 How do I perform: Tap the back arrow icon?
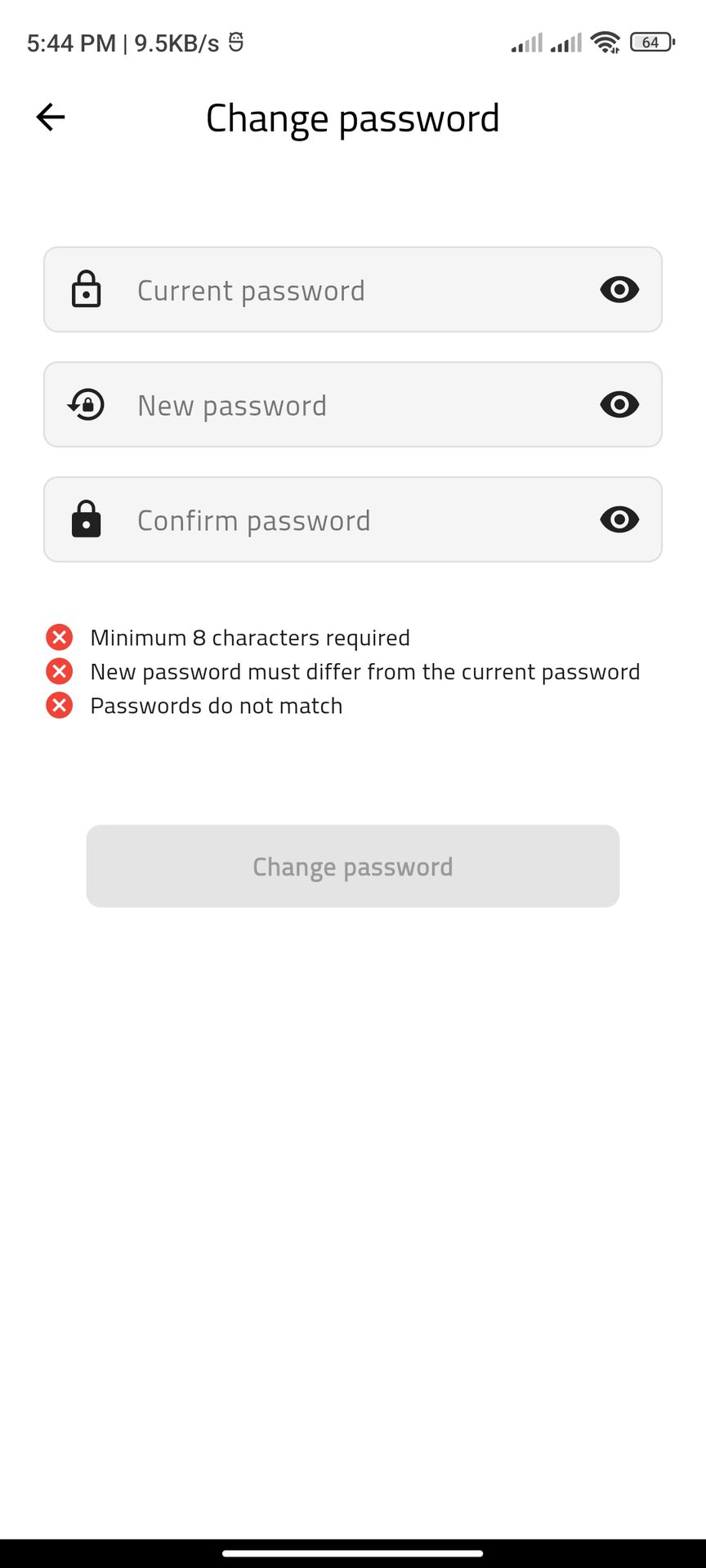click(51, 118)
